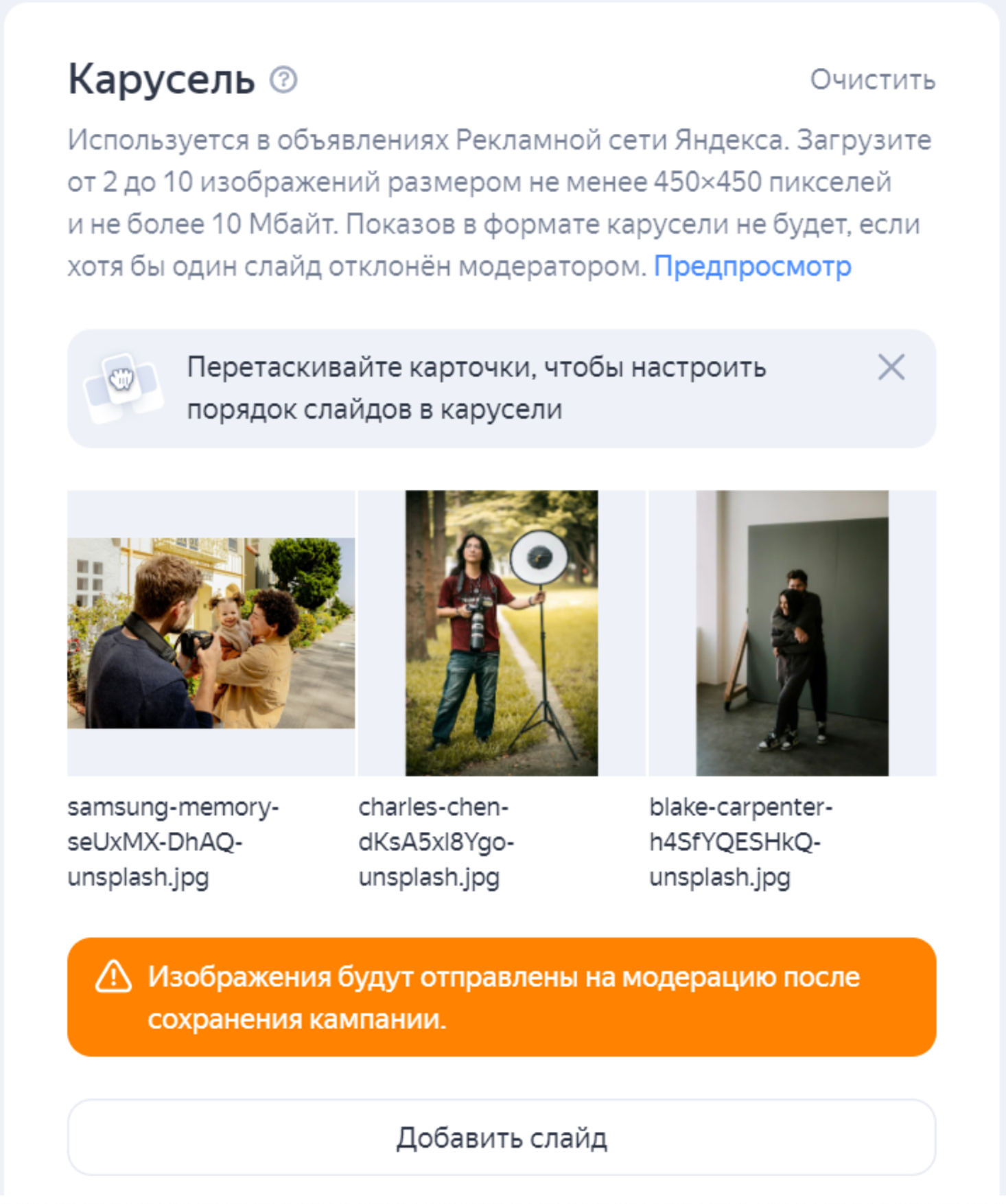Click the hint text about reordering slides

[476, 388]
